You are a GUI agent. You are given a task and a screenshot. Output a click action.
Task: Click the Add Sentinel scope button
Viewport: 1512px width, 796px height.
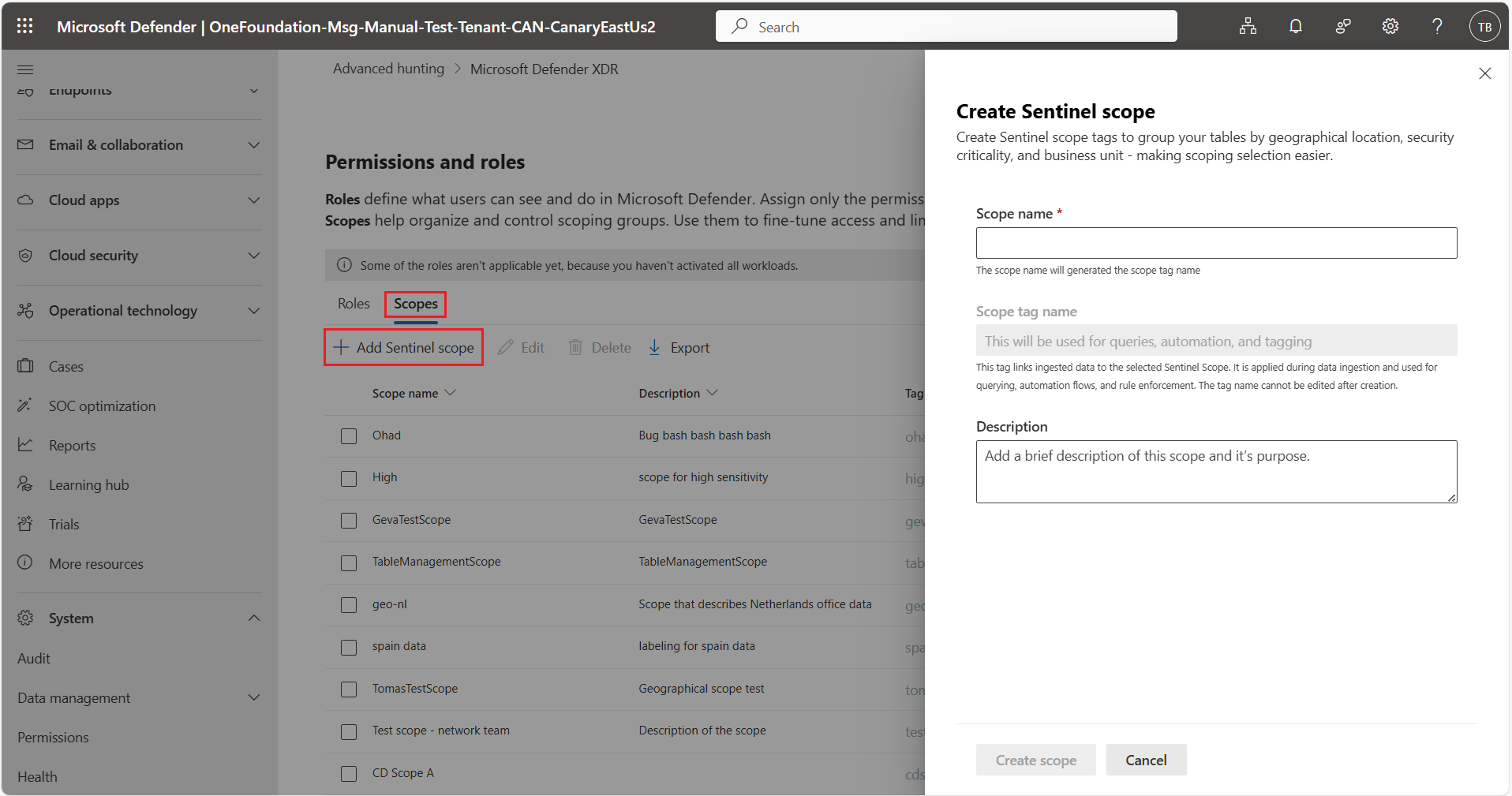tap(402, 347)
